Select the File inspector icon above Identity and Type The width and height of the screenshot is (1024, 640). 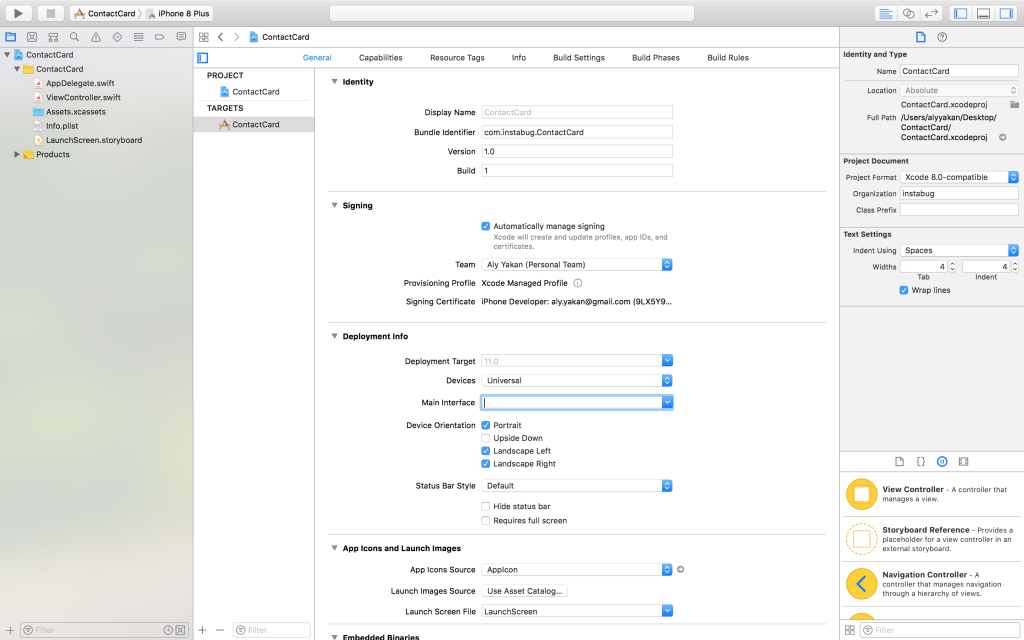(x=919, y=36)
